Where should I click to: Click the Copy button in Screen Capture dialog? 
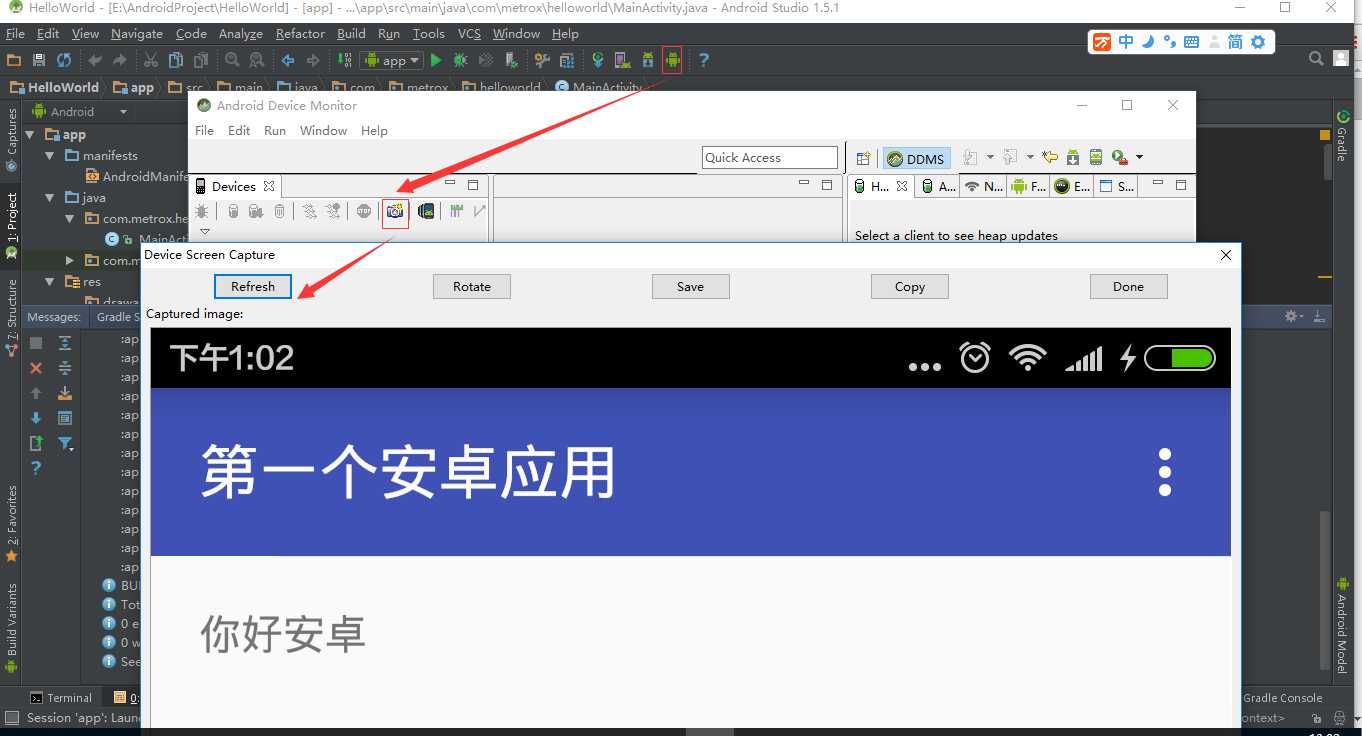click(x=910, y=287)
